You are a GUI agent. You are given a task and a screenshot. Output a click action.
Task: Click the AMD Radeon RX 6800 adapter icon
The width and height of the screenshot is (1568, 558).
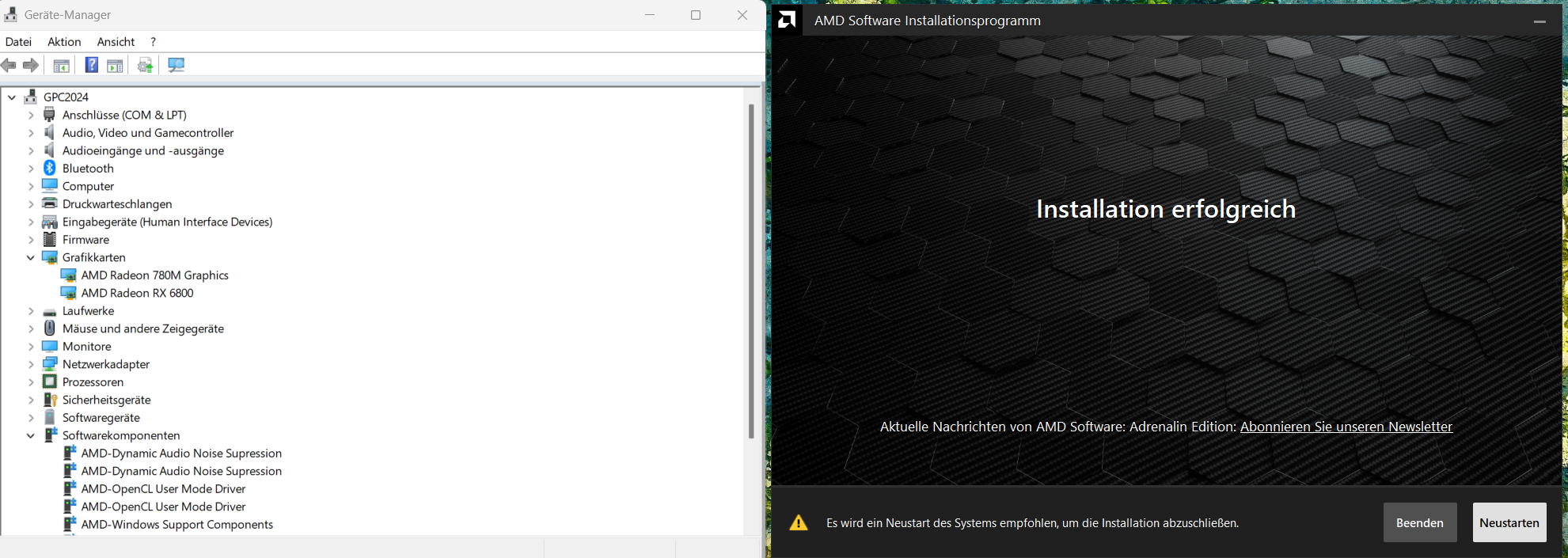[x=69, y=293]
